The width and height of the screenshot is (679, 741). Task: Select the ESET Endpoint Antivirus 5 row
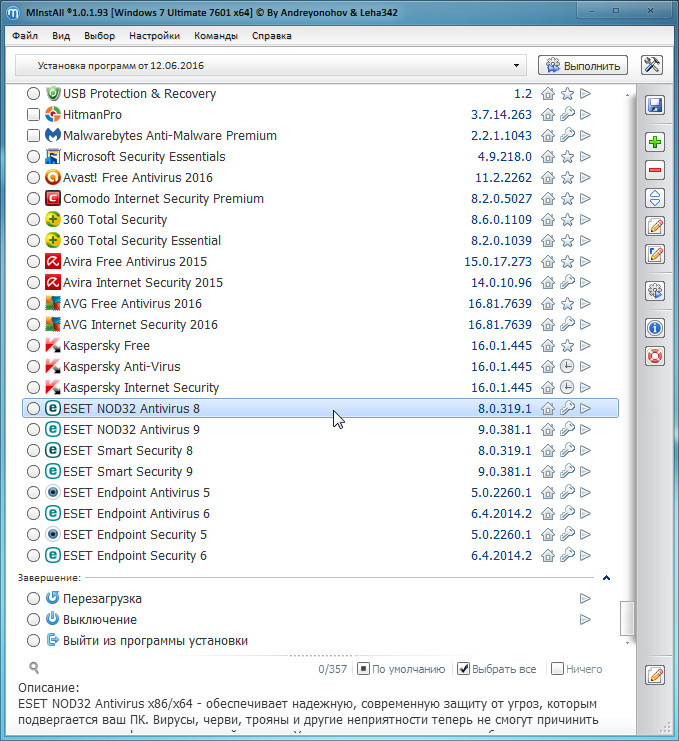[x=320, y=492]
